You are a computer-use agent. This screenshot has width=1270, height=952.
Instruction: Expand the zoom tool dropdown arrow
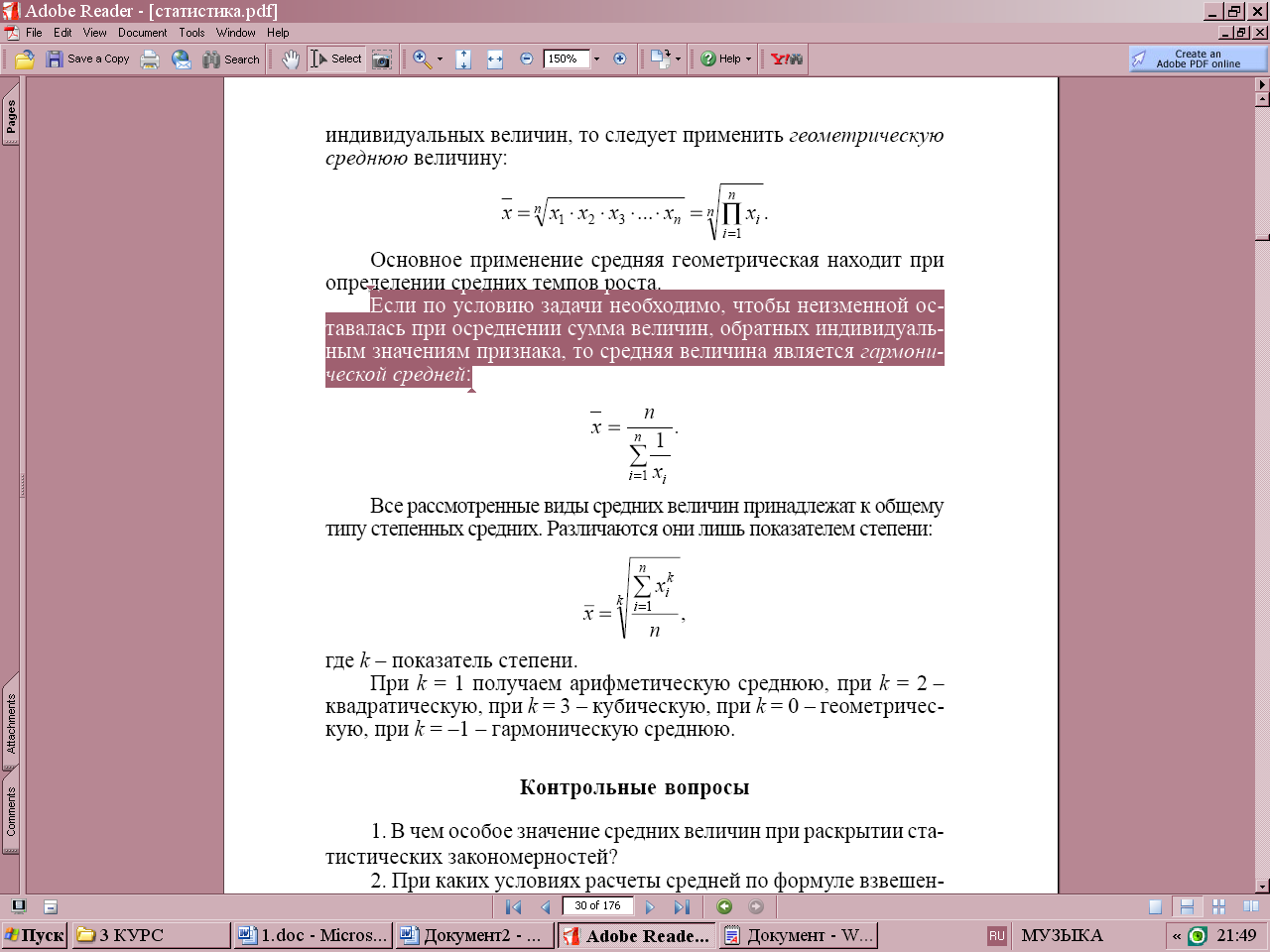(440, 59)
